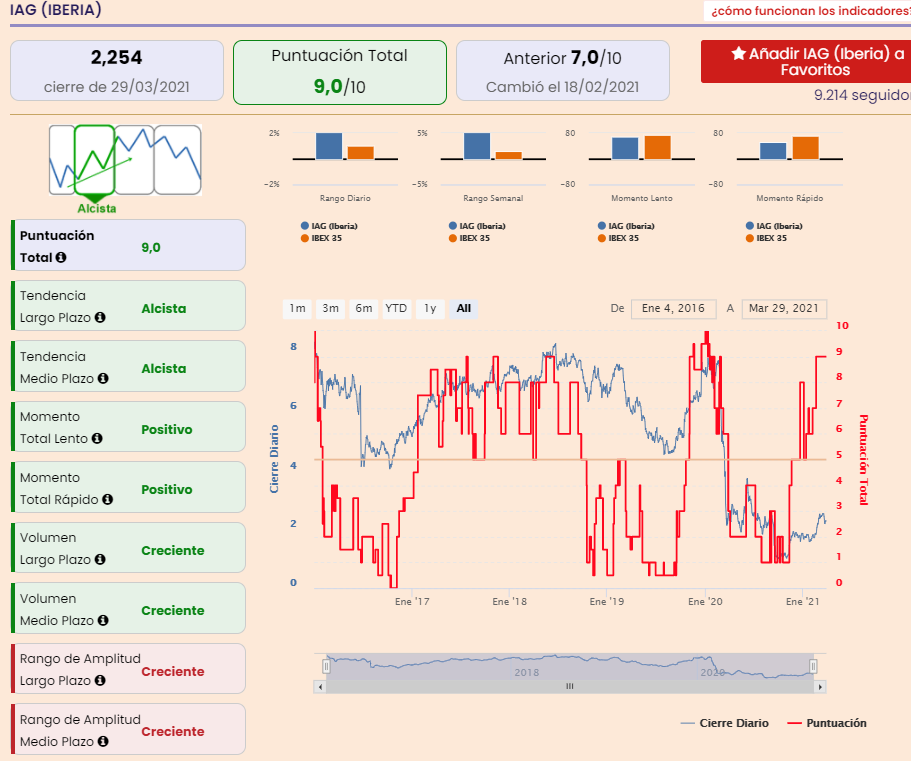Toggle IBEX 35 legend in Momento Lento
Image resolution: width=911 pixels, height=761 pixels.
[x=618, y=238]
